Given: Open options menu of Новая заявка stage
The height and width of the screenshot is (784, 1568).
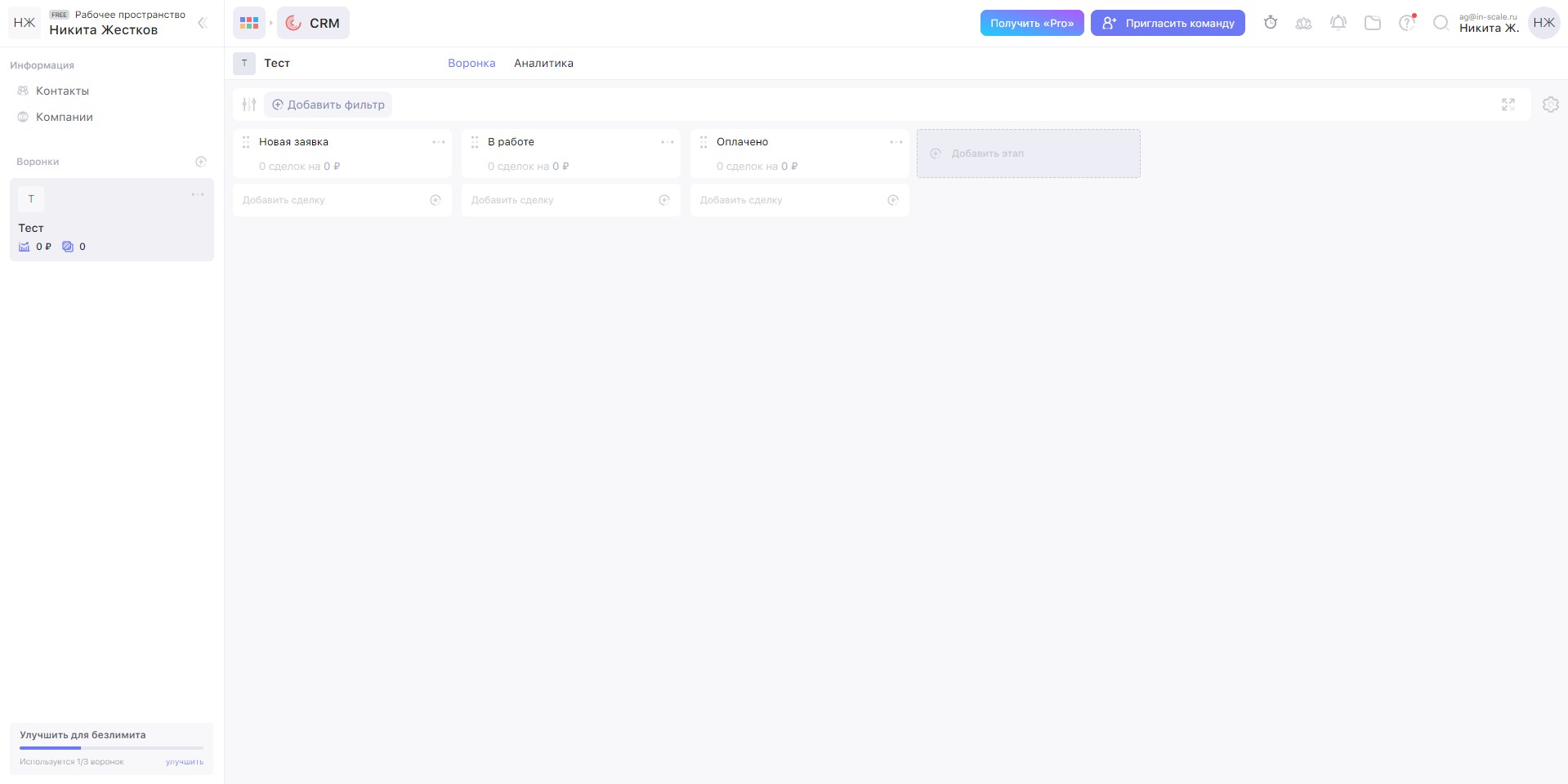Looking at the screenshot, I should point(439,142).
